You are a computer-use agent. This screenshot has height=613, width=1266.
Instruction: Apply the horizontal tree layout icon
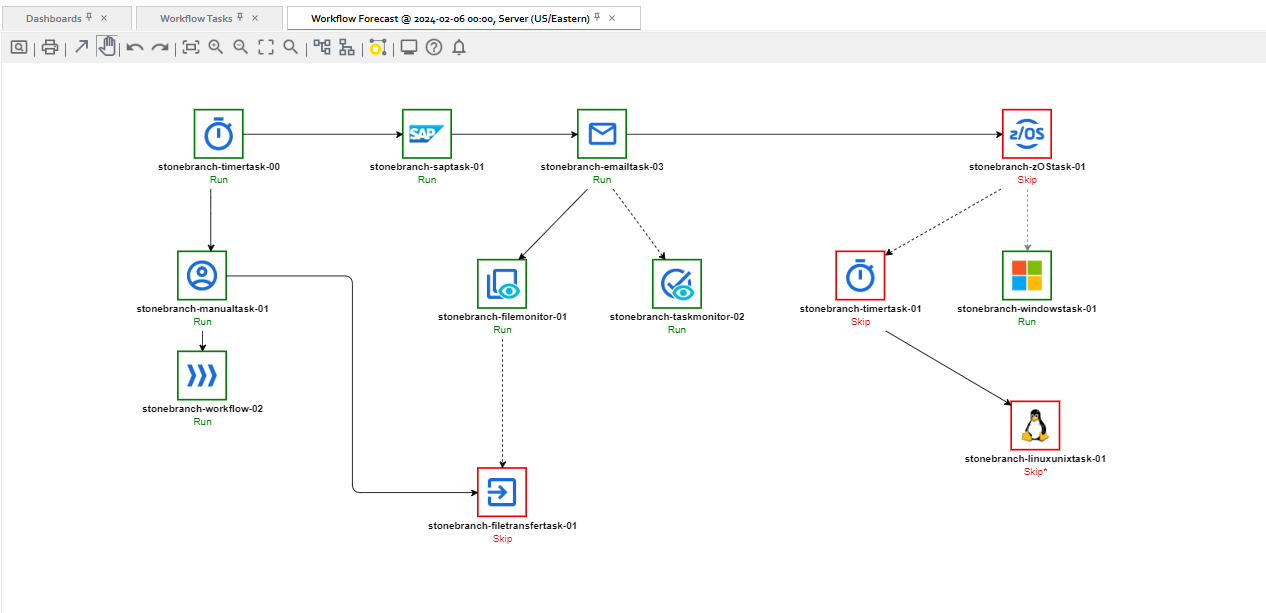322,47
